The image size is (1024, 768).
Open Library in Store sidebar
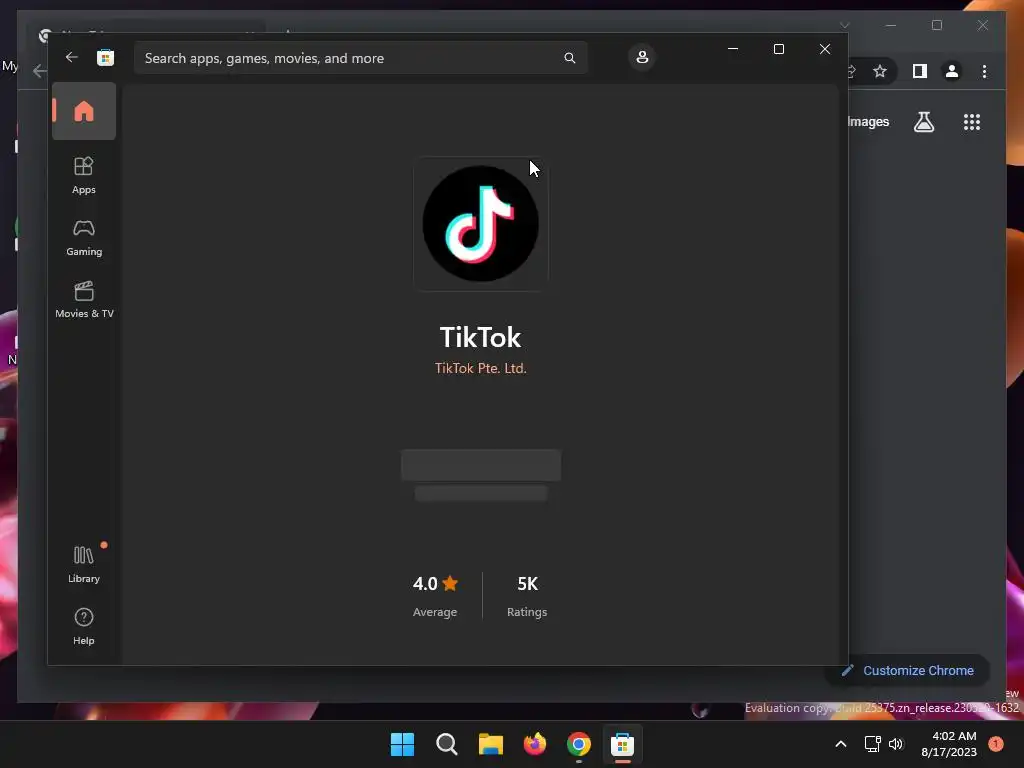click(84, 564)
